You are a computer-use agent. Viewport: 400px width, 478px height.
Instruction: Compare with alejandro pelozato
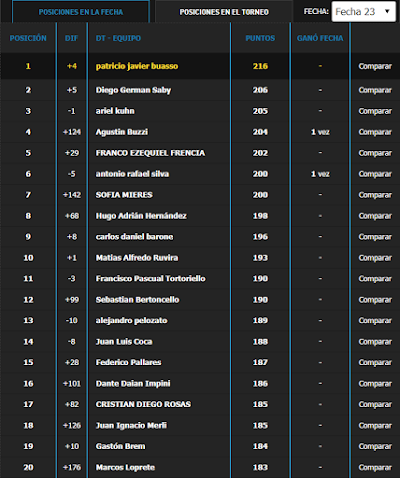point(375,321)
